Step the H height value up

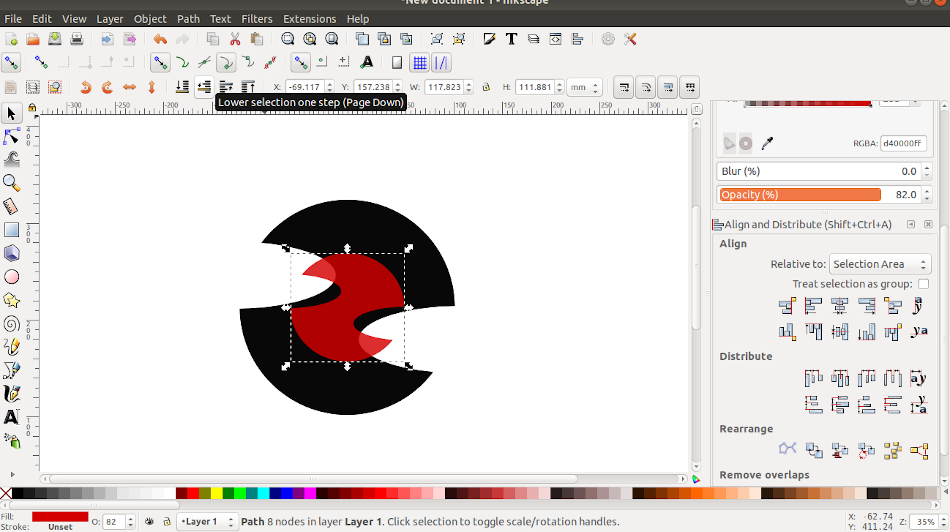(x=559, y=84)
